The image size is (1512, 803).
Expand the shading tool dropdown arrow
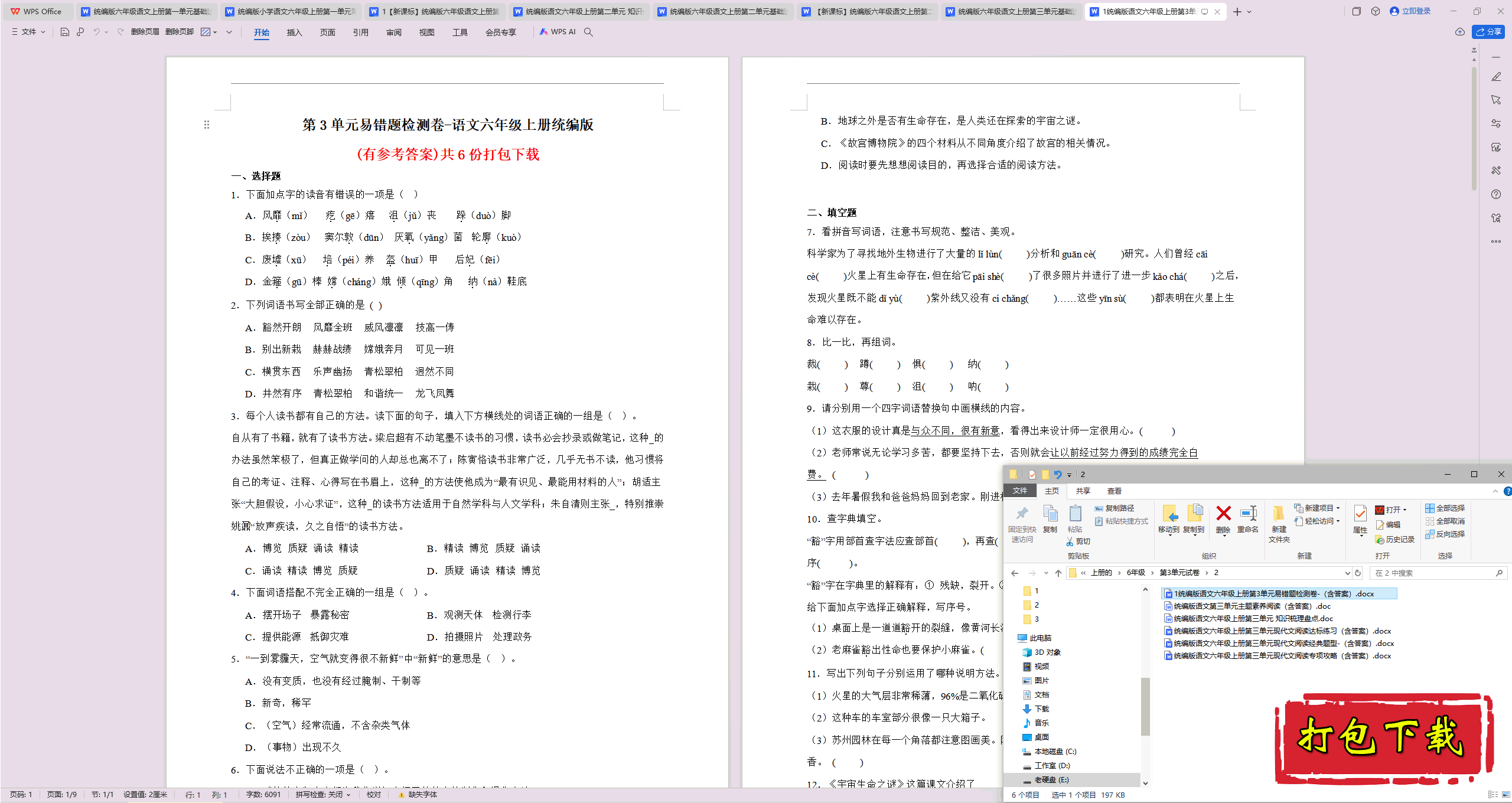pos(215,32)
